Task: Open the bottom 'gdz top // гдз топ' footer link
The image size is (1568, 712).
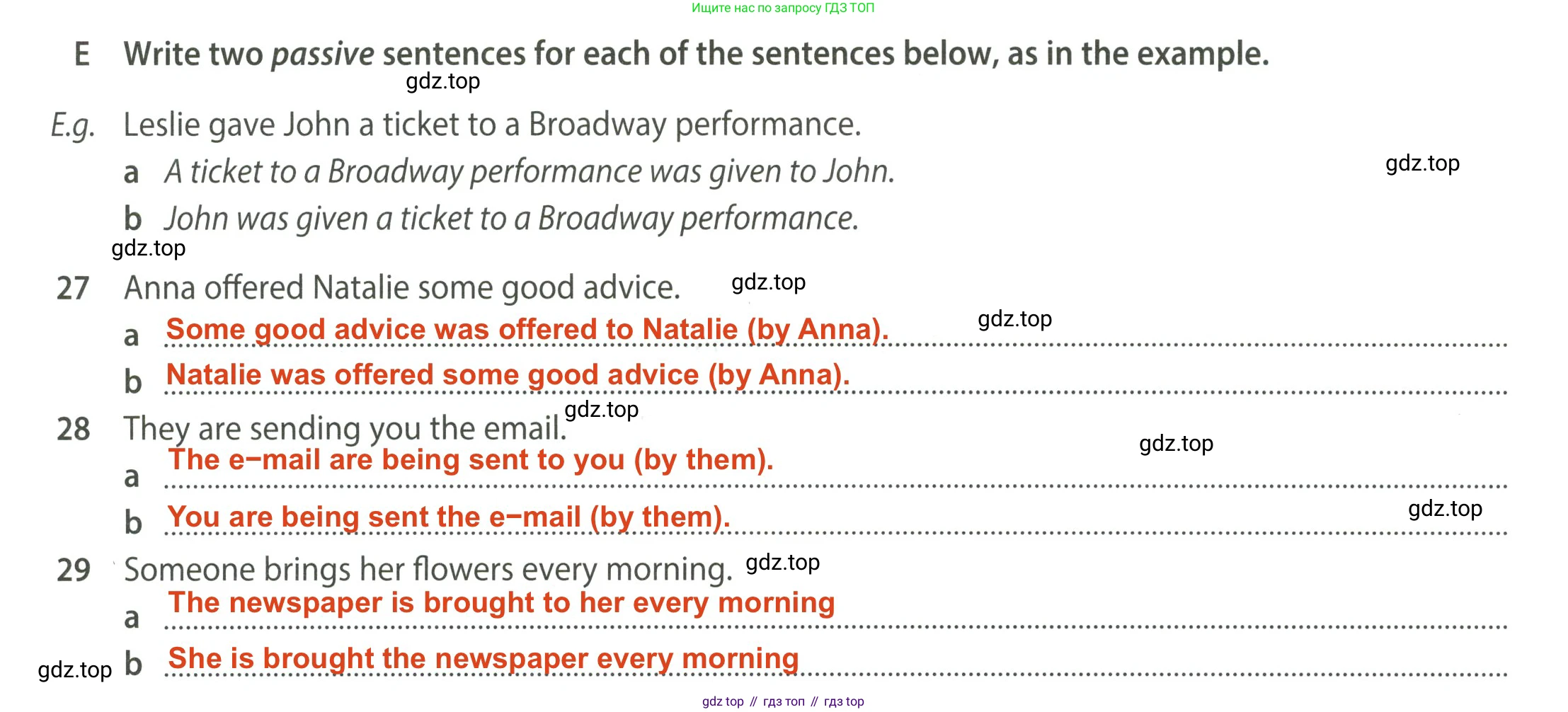Action: click(x=782, y=701)
